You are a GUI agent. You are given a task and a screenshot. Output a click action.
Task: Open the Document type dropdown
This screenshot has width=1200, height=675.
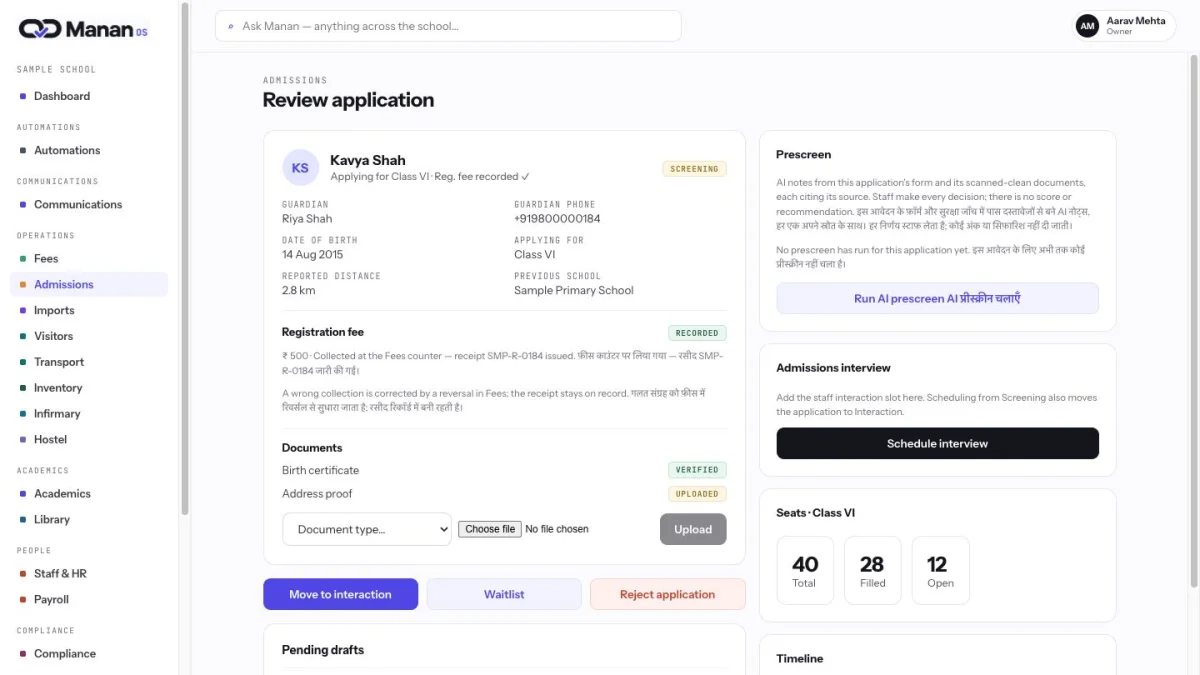pos(367,529)
